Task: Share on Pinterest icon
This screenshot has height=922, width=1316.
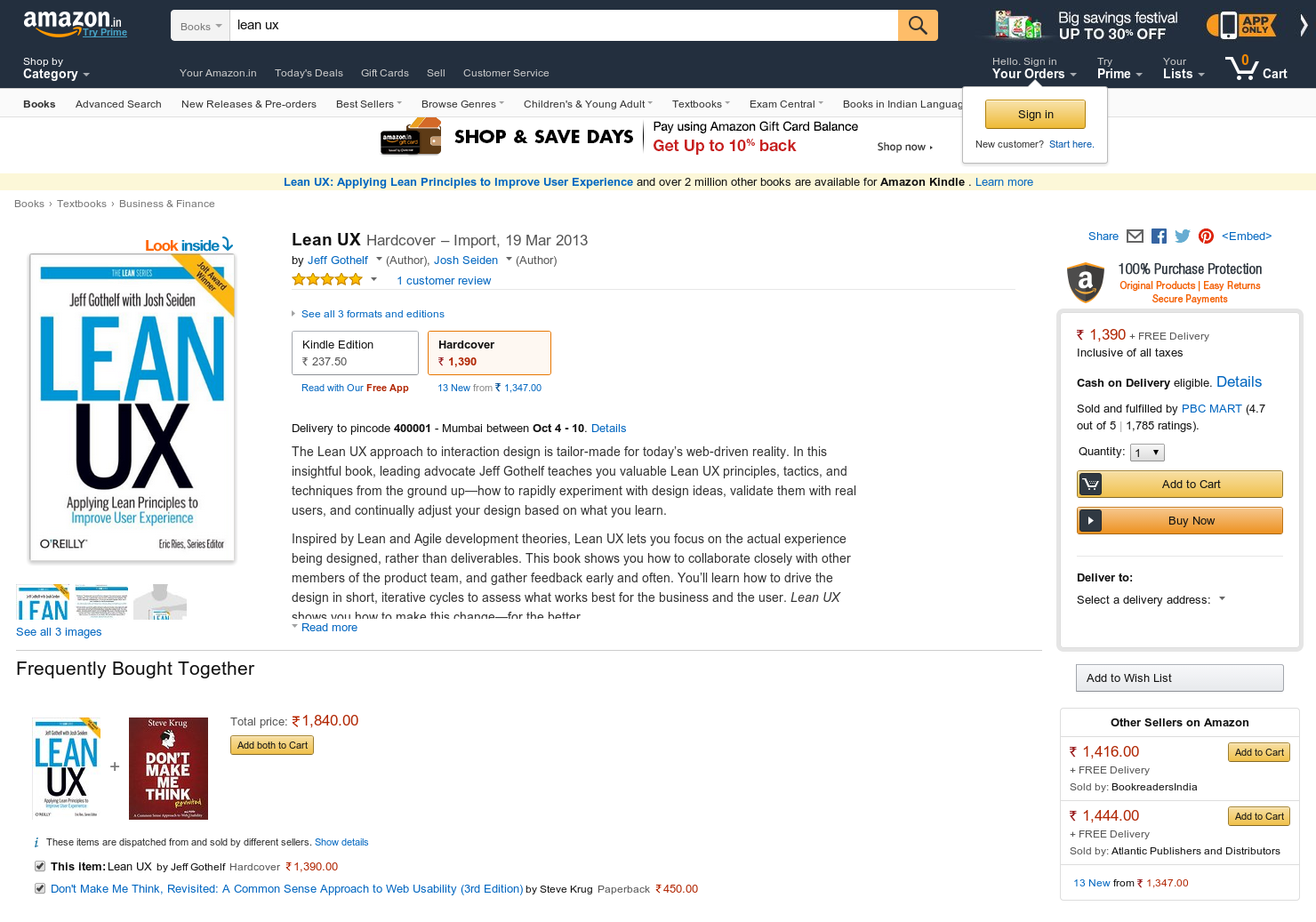Action: tap(1206, 236)
